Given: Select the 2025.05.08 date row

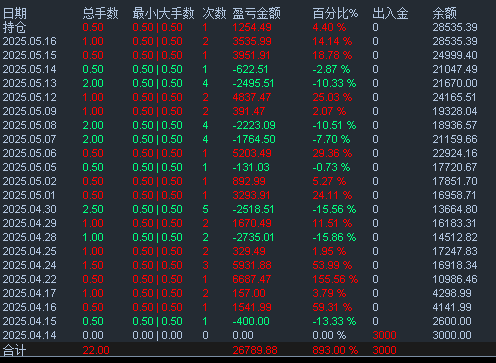Looking at the screenshot, I should [x=30, y=125].
